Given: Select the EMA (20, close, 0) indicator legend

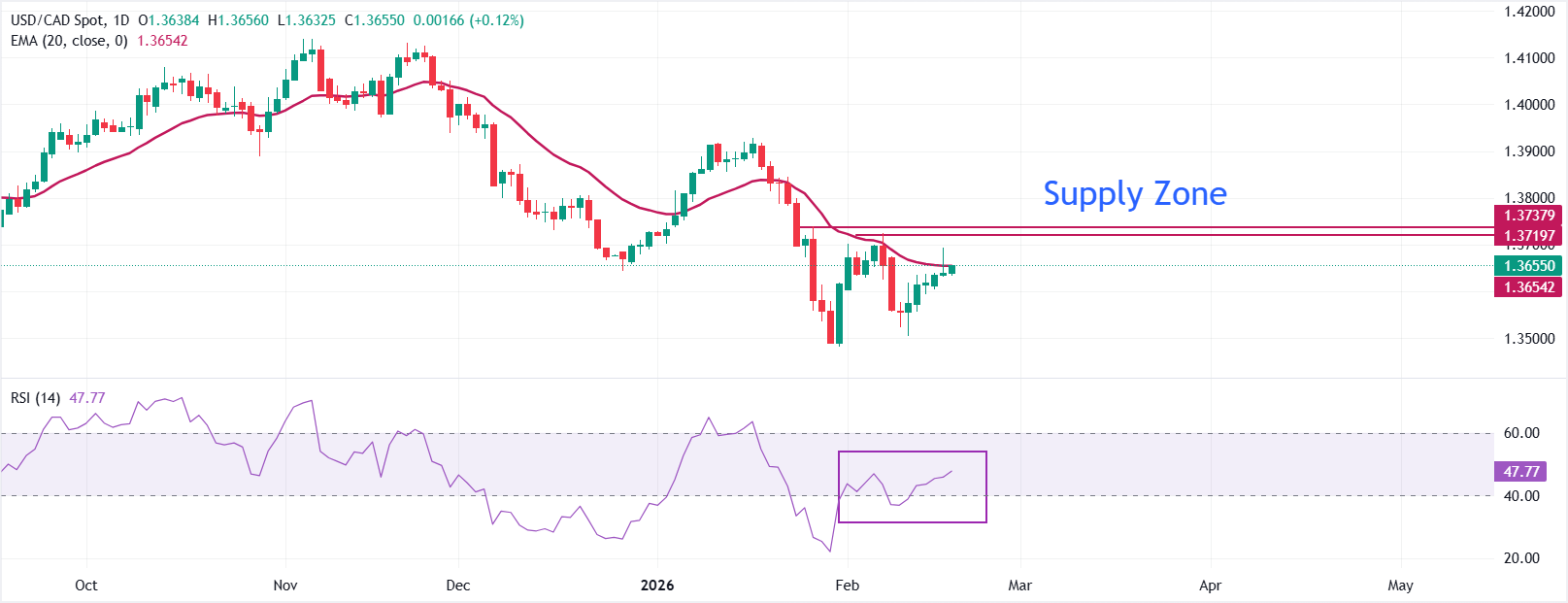Looking at the screenshot, I should (69, 41).
